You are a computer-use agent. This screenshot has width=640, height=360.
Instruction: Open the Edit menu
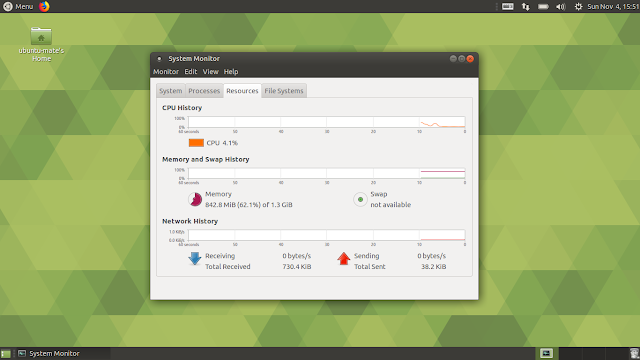pyautogui.click(x=191, y=71)
